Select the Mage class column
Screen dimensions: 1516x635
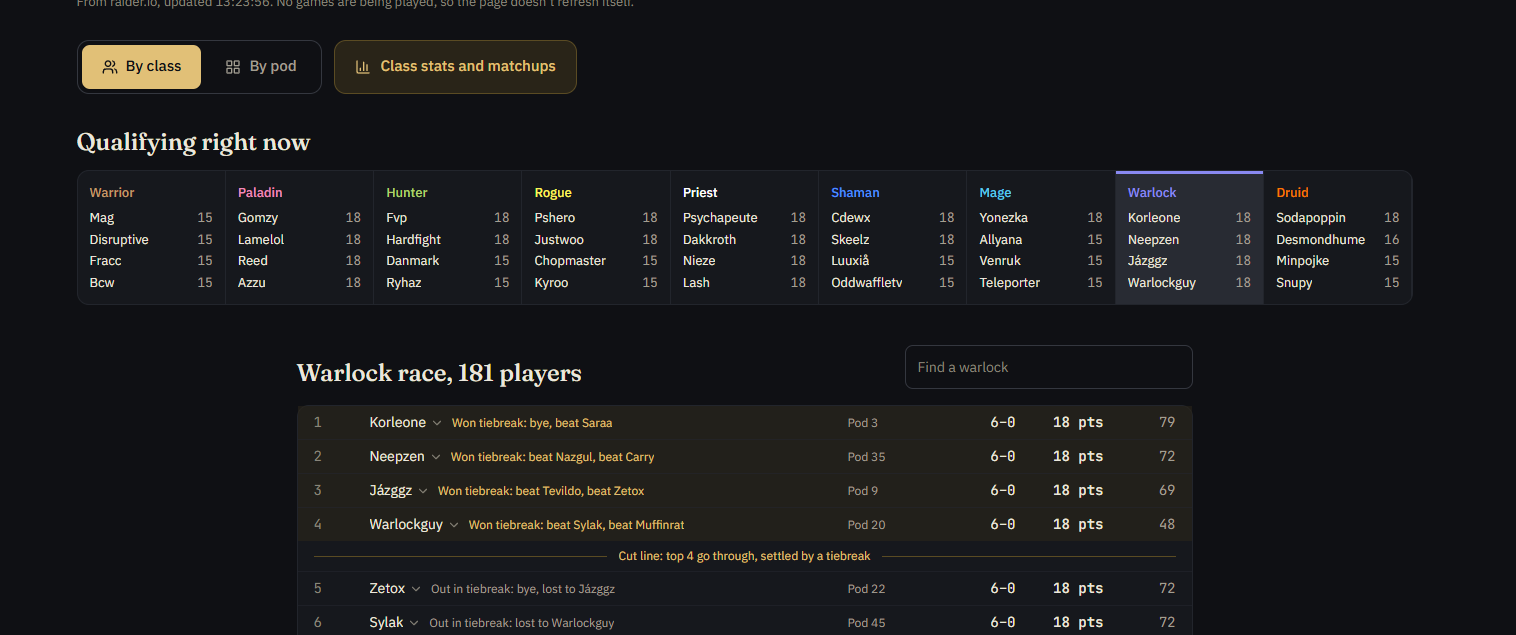[x=1041, y=237]
